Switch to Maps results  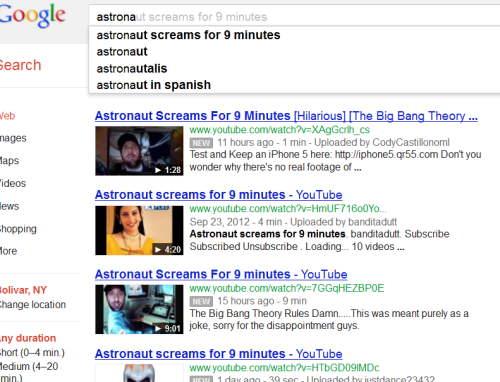[x=9, y=161]
